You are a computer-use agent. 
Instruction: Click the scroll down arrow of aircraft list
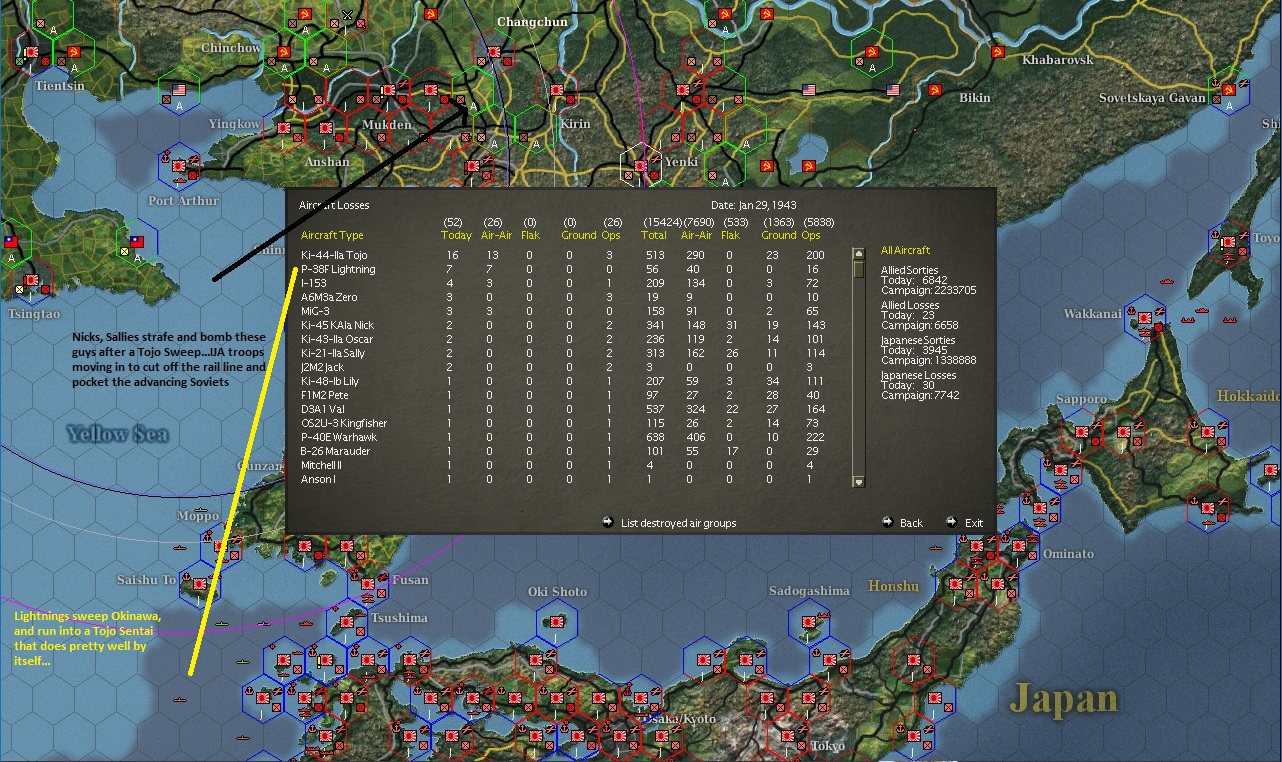pyautogui.click(x=858, y=481)
